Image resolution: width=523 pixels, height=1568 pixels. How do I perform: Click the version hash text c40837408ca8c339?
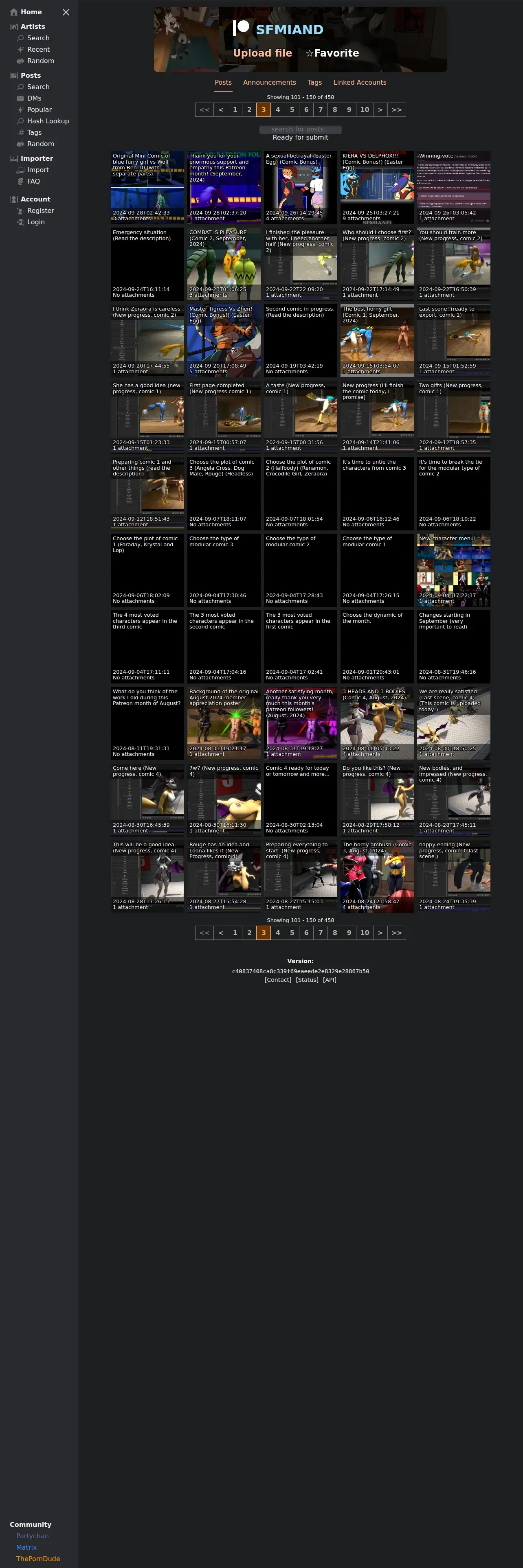click(x=300, y=972)
